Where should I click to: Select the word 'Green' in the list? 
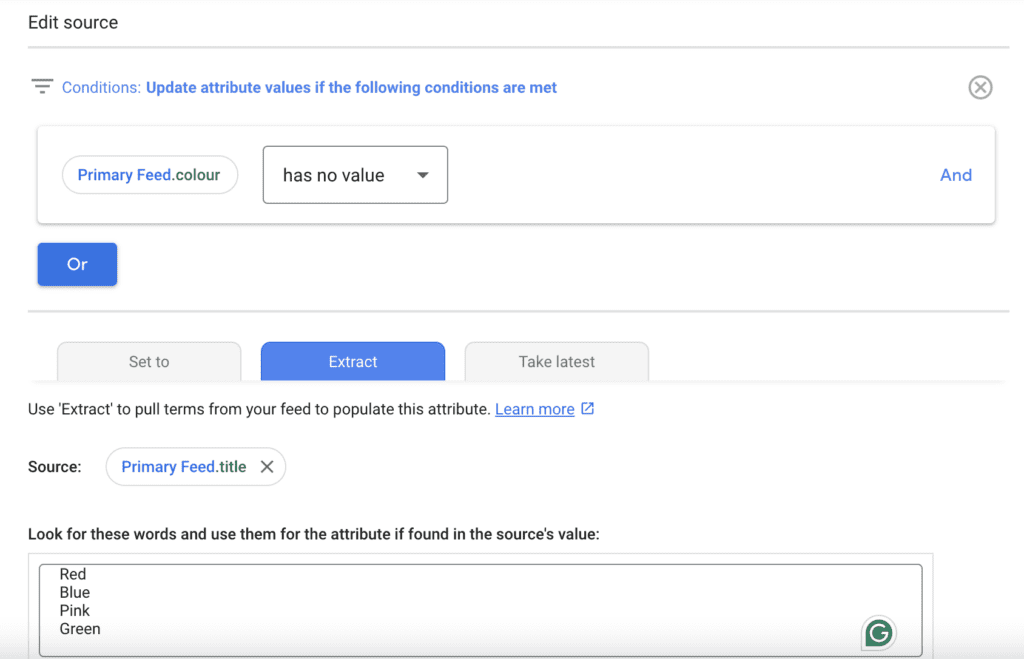point(80,629)
